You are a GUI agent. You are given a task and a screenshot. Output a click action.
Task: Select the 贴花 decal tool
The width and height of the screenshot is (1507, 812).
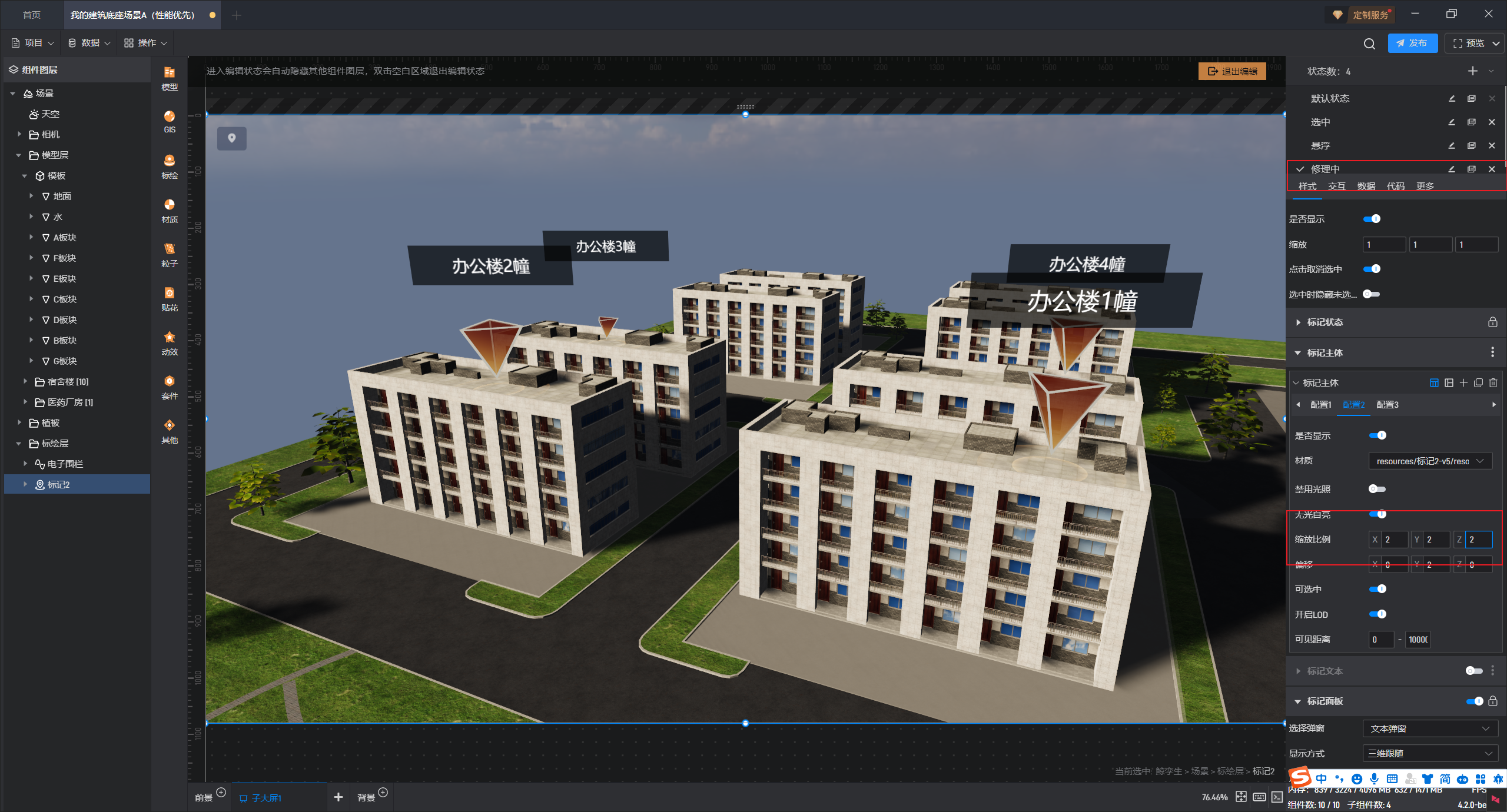pyautogui.click(x=170, y=298)
